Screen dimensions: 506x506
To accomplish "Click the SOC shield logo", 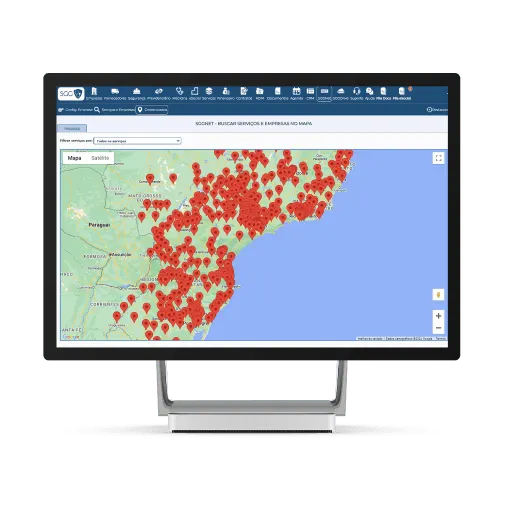I will point(71,94).
